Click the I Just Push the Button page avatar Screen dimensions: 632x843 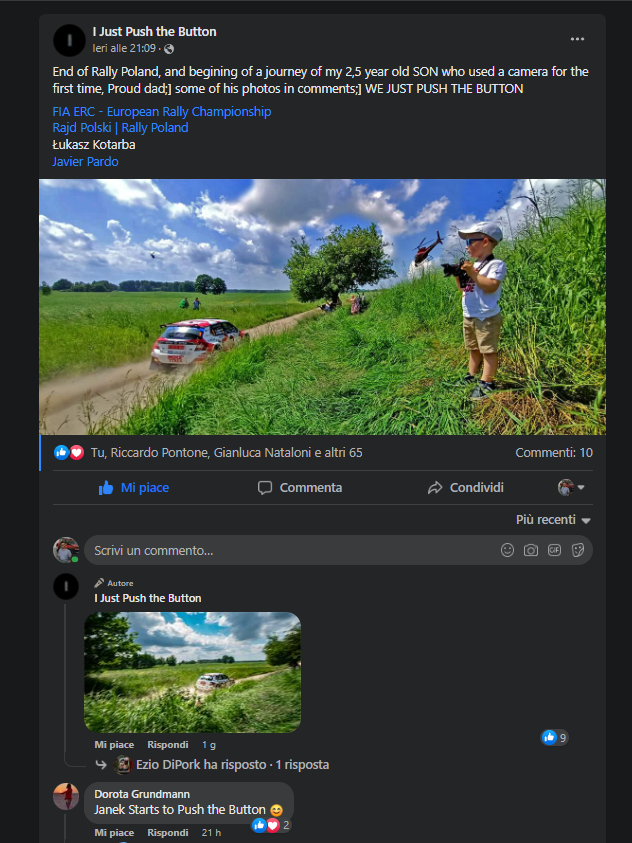coord(68,40)
